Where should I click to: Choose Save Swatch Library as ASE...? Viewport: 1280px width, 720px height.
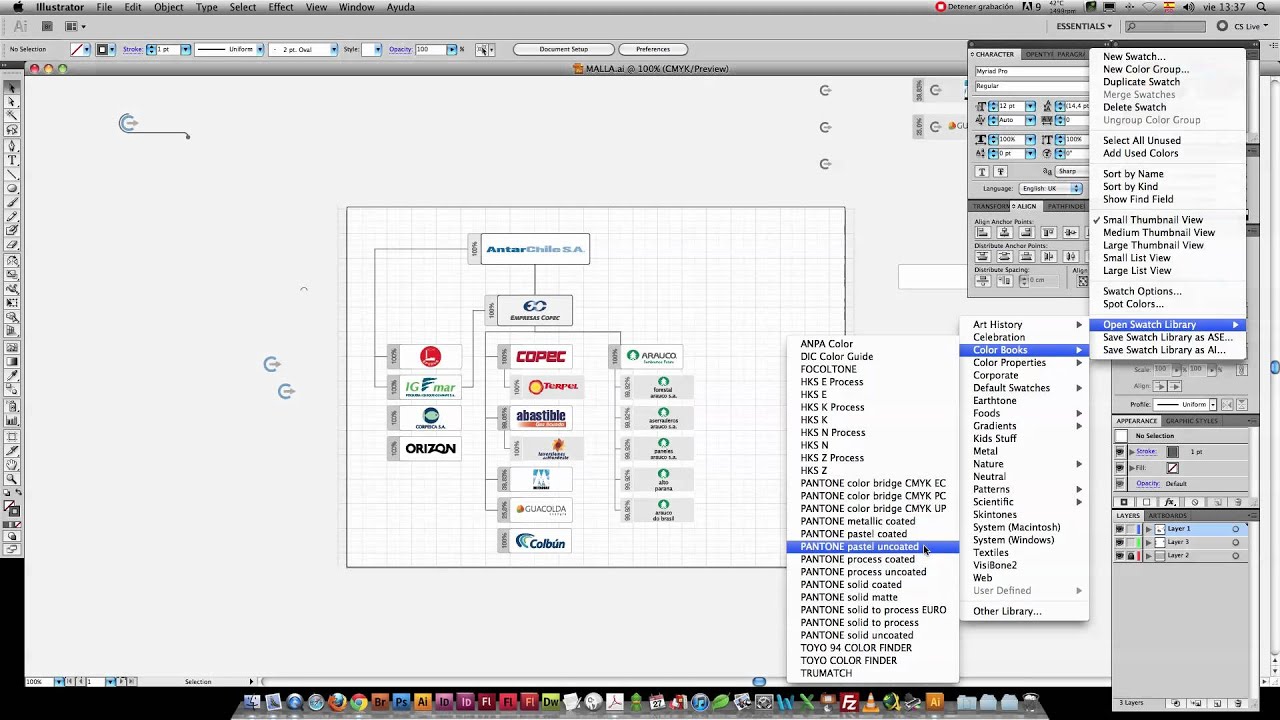[1167, 337]
